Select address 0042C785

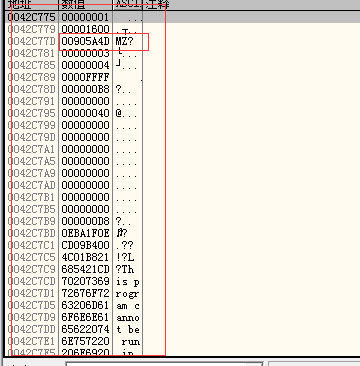(33, 65)
